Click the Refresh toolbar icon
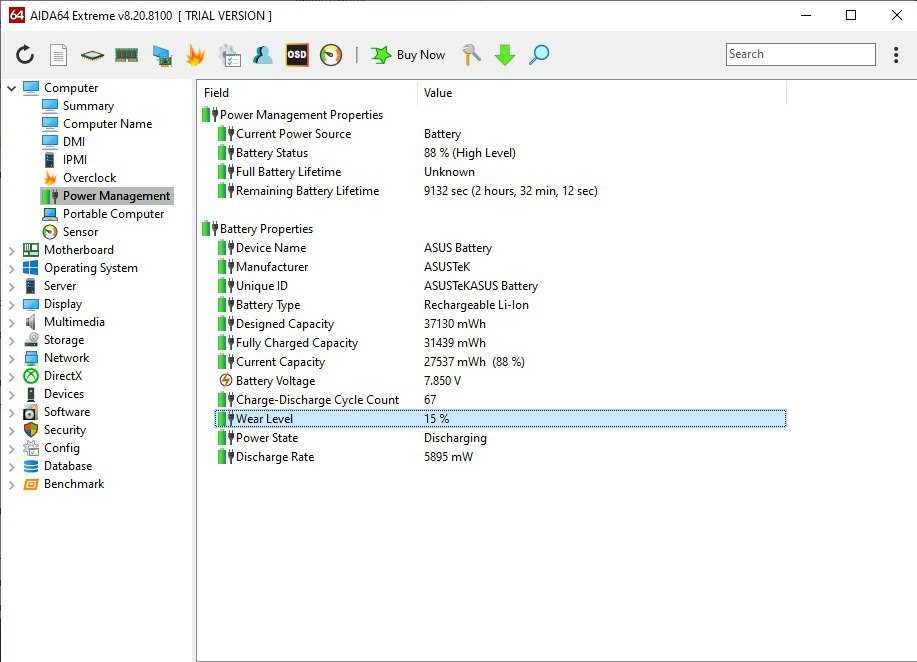 [x=25, y=55]
